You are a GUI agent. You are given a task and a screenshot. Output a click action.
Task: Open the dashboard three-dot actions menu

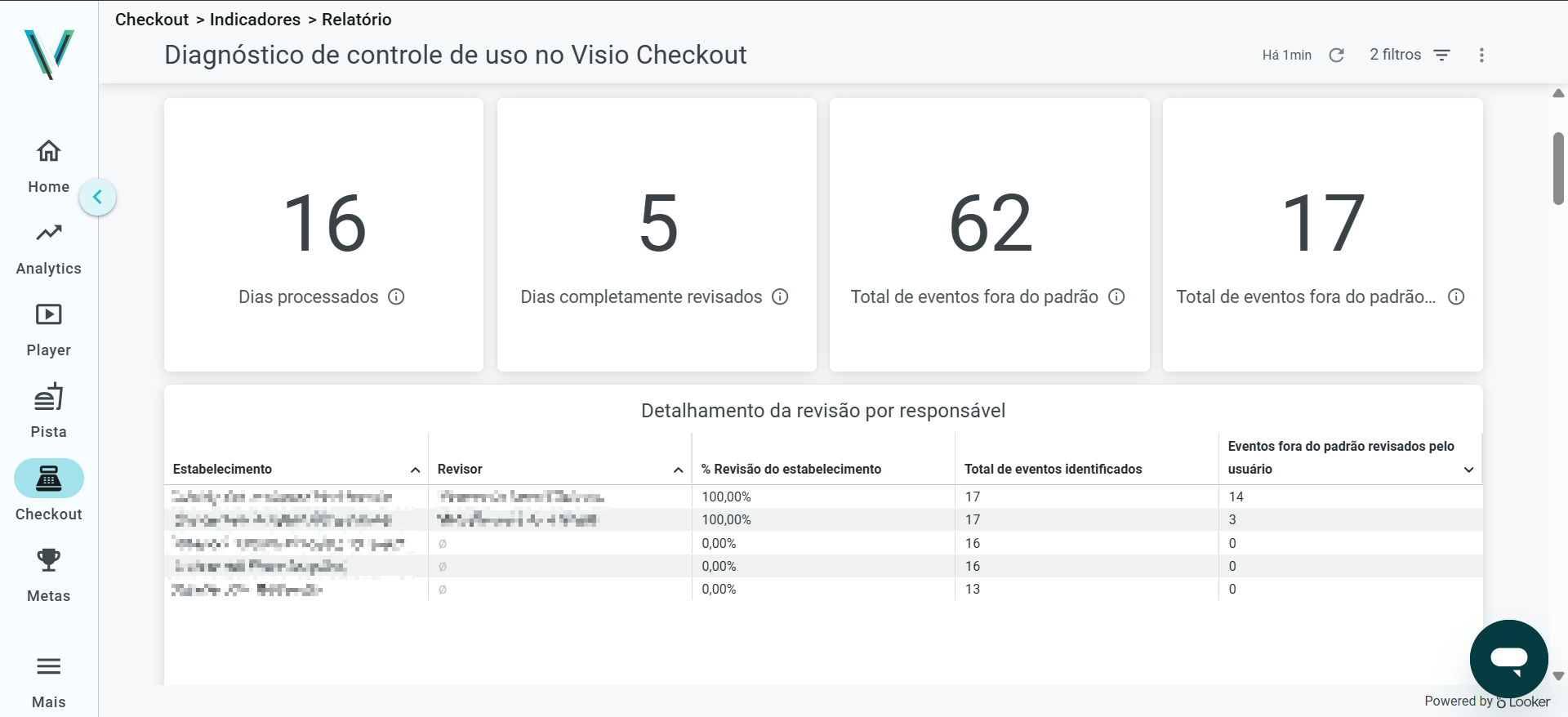(1481, 55)
